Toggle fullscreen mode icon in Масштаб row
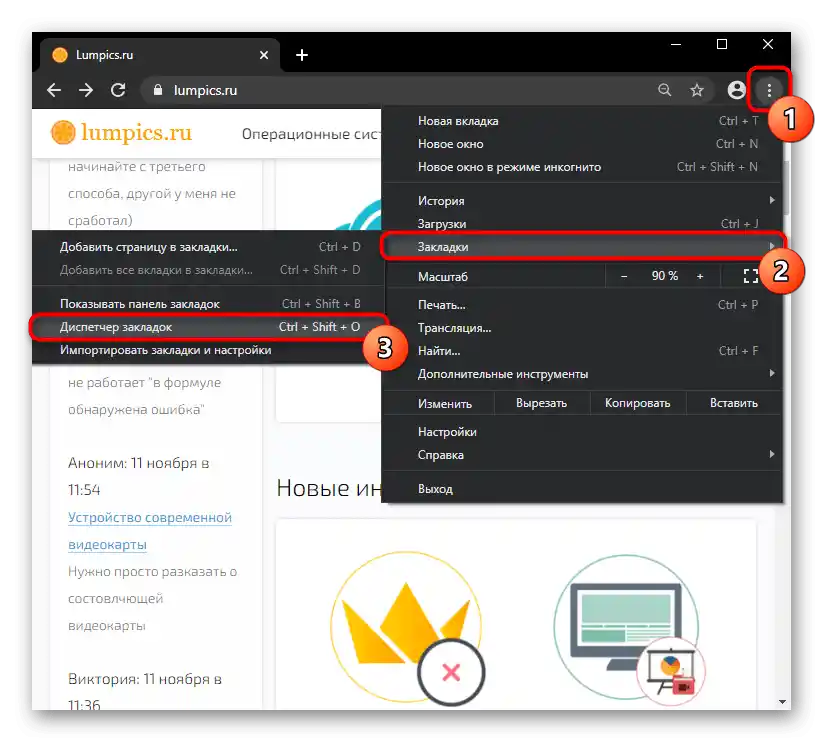The height and width of the screenshot is (742, 823). [x=751, y=276]
